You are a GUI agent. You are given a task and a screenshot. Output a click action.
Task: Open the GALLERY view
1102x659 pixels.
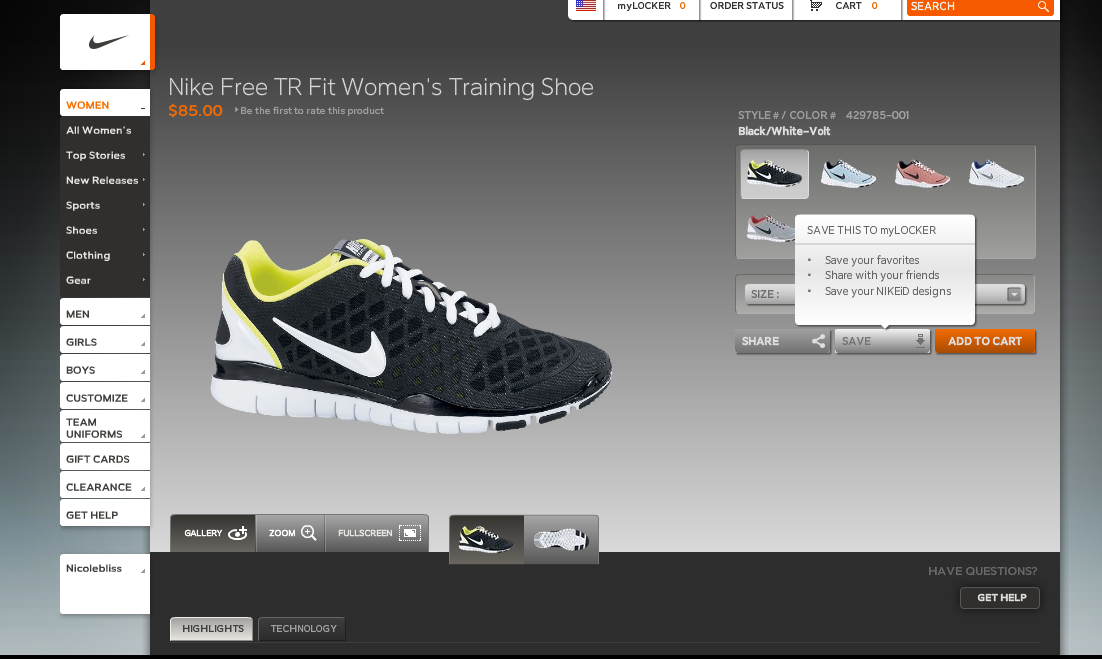click(x=213, y=533)
